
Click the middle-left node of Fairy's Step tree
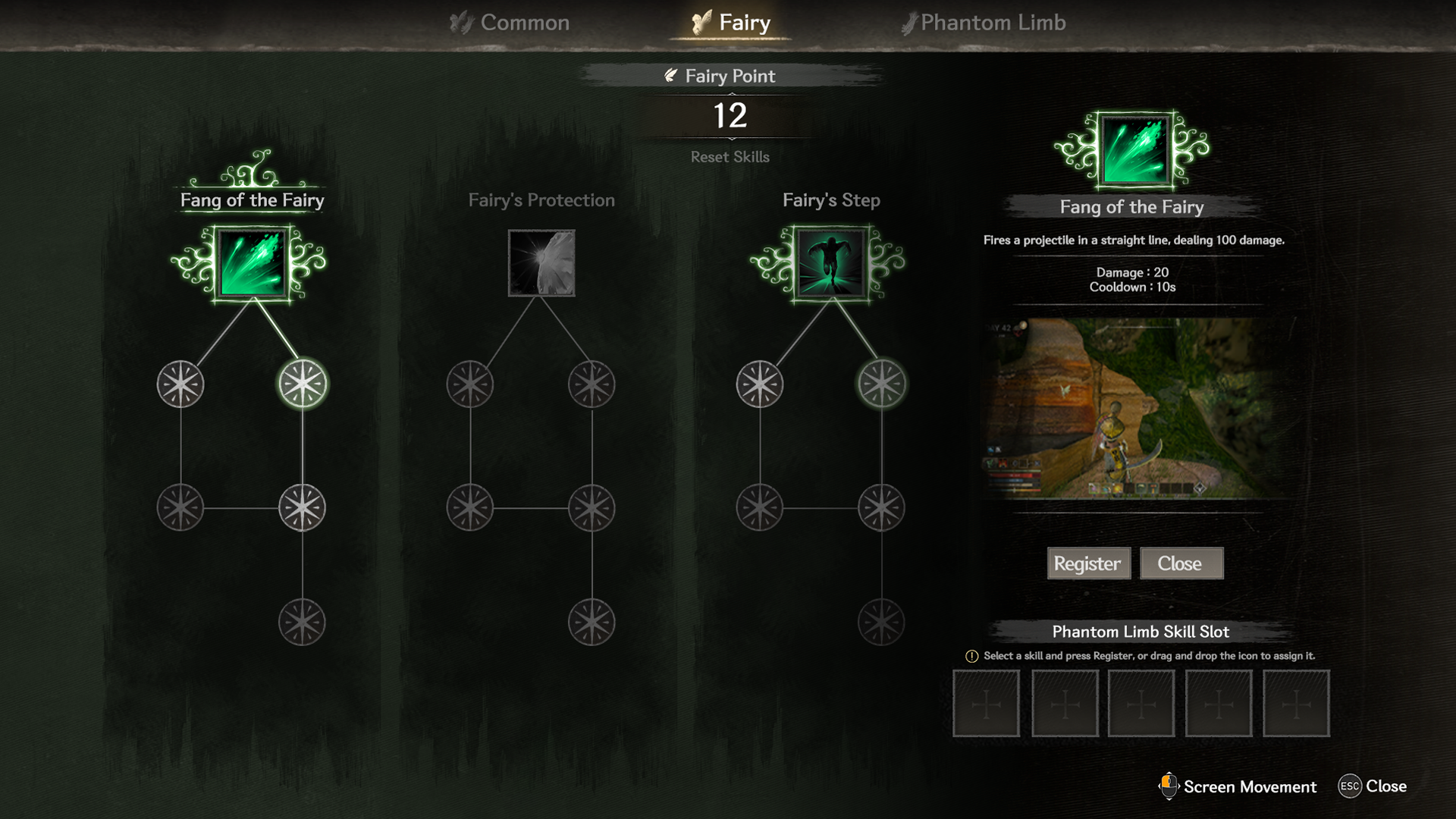tap(760, 507)
